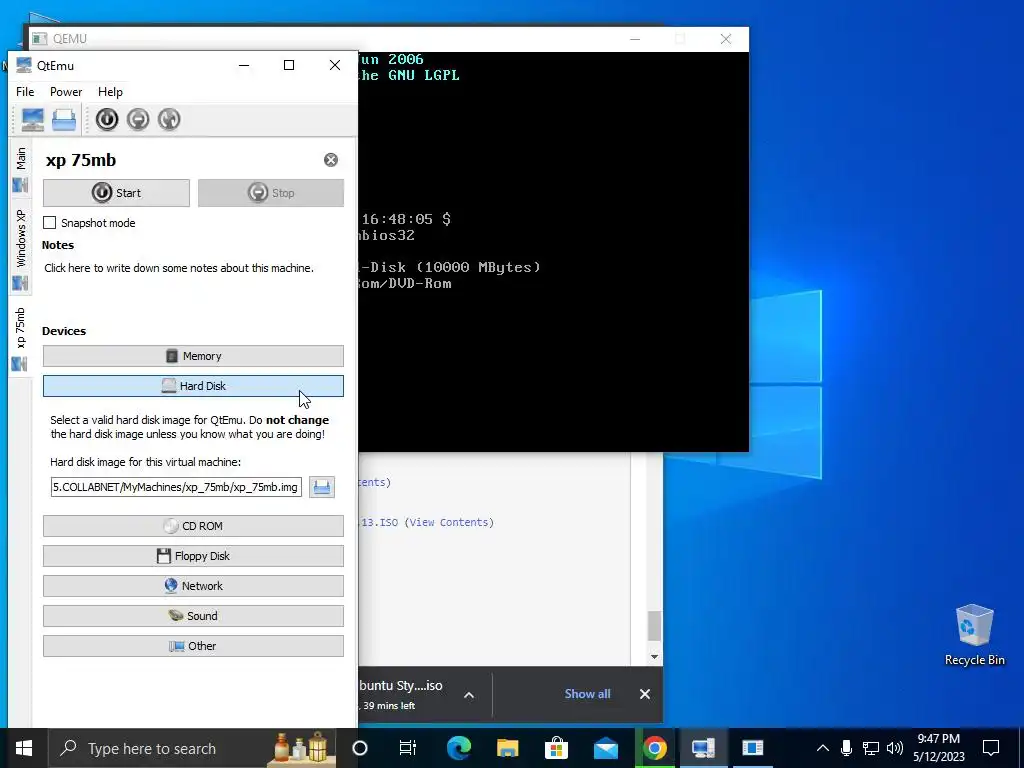Switch to the QEMU window taskbar icon
Viewport: 1024px width, 768px height.
752,748
